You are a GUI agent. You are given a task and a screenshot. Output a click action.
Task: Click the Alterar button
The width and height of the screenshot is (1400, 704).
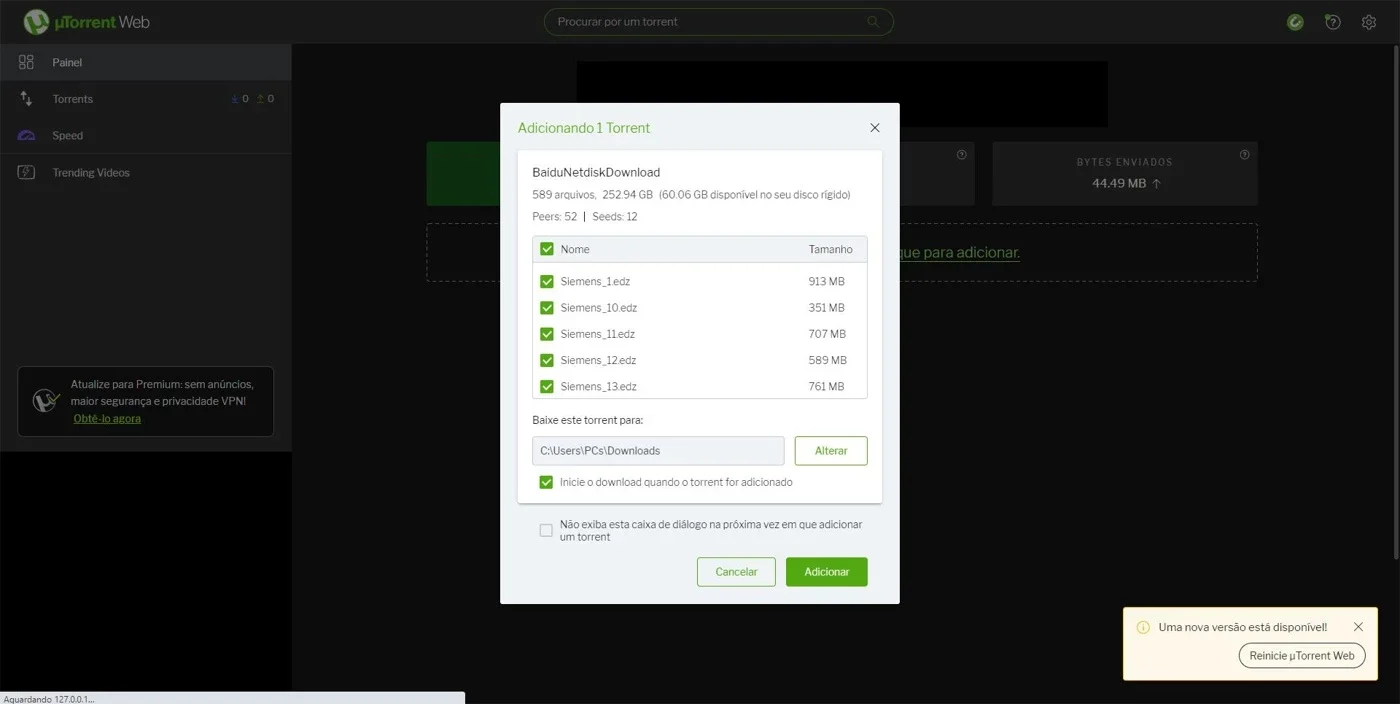[x=831, y=451]
